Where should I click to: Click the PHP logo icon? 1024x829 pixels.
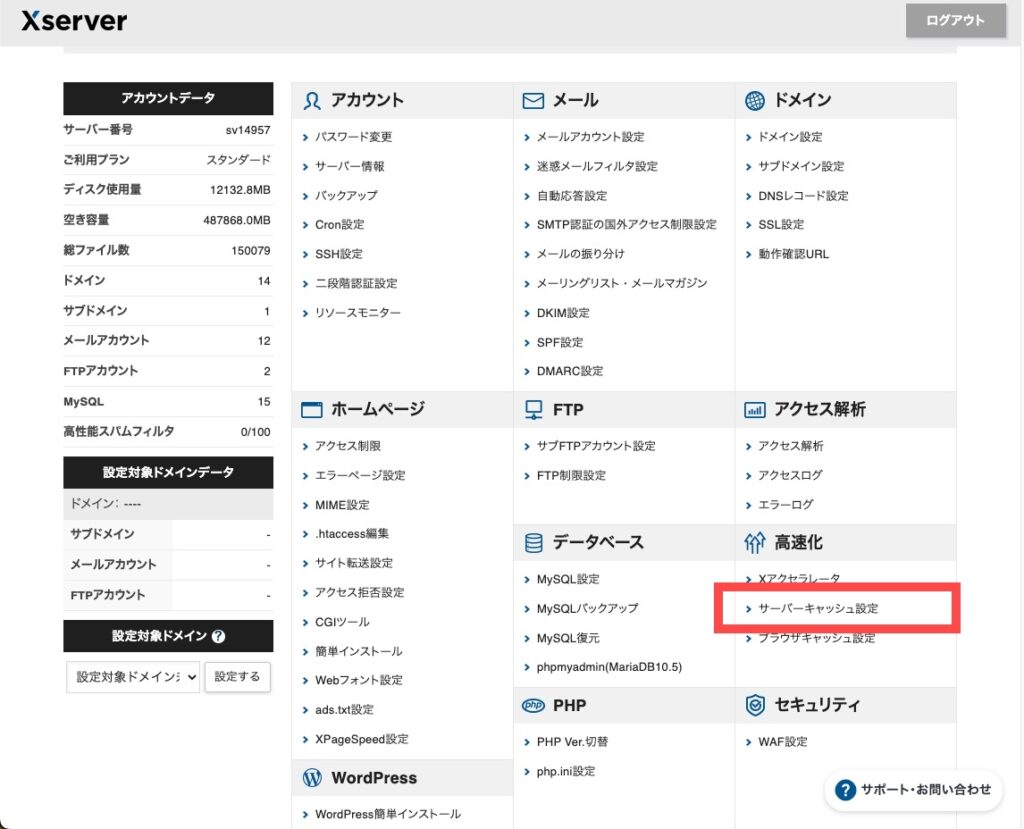click(x=533, y=706)
